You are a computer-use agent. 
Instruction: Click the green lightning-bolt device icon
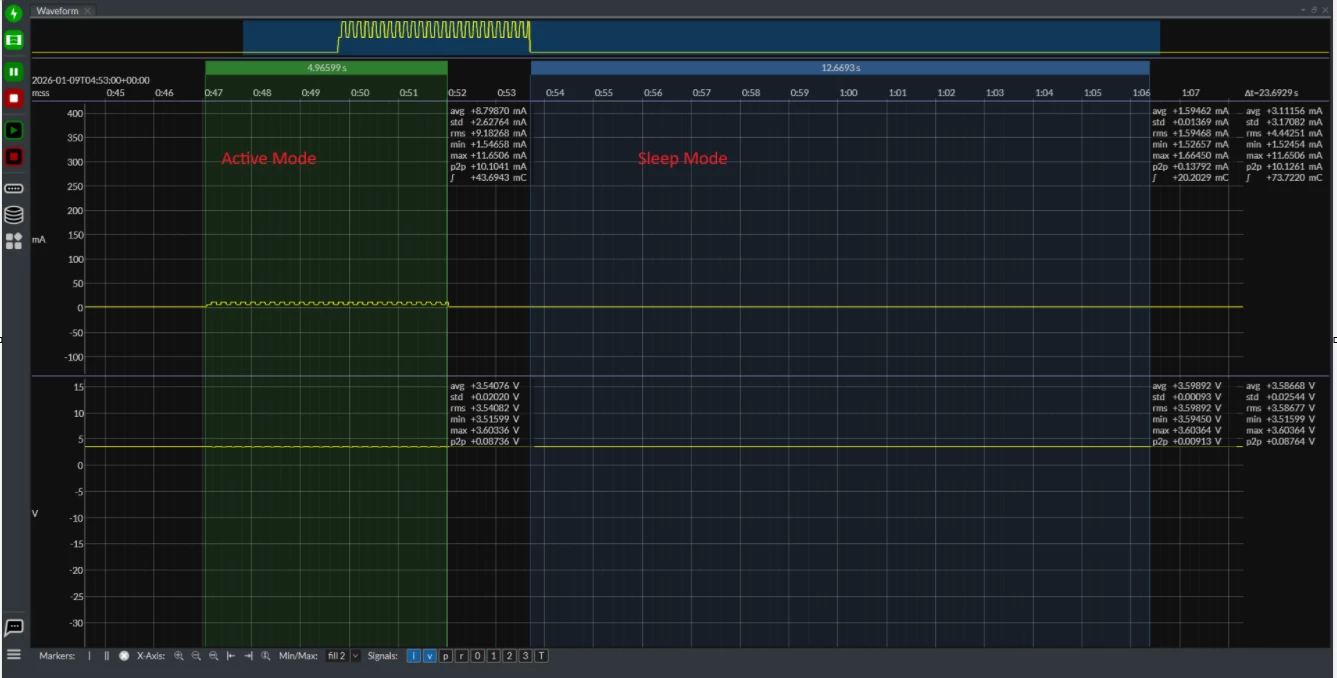click(x=14, y=14)
